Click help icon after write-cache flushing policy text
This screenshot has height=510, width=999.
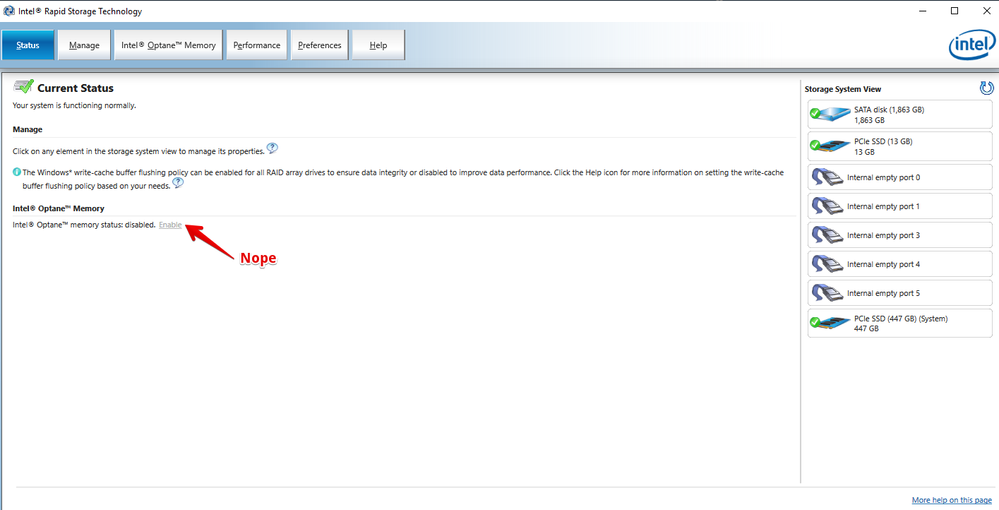click(x=178, y=183)
